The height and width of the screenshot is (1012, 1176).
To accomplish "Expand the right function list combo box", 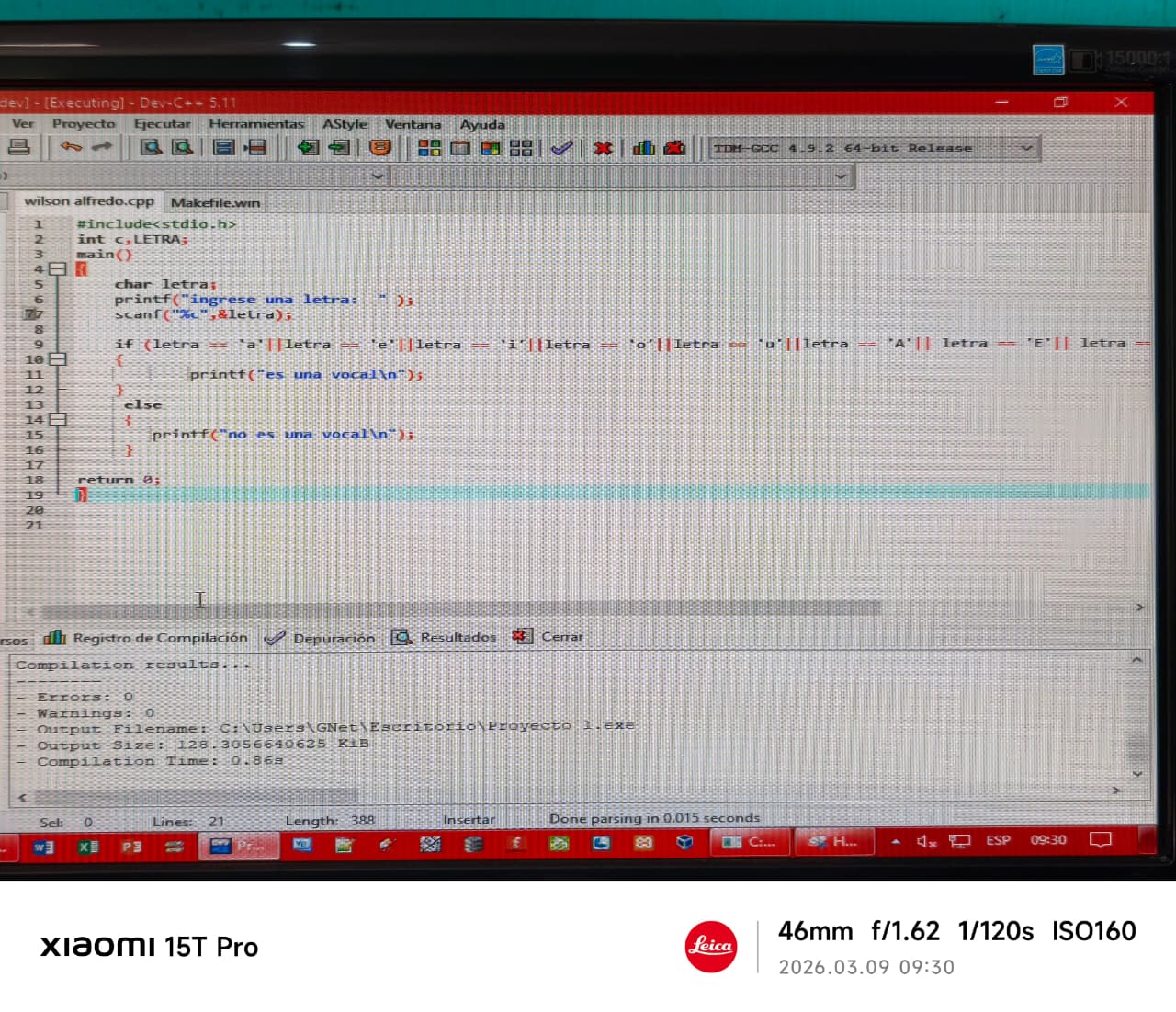I will (841, 176).
